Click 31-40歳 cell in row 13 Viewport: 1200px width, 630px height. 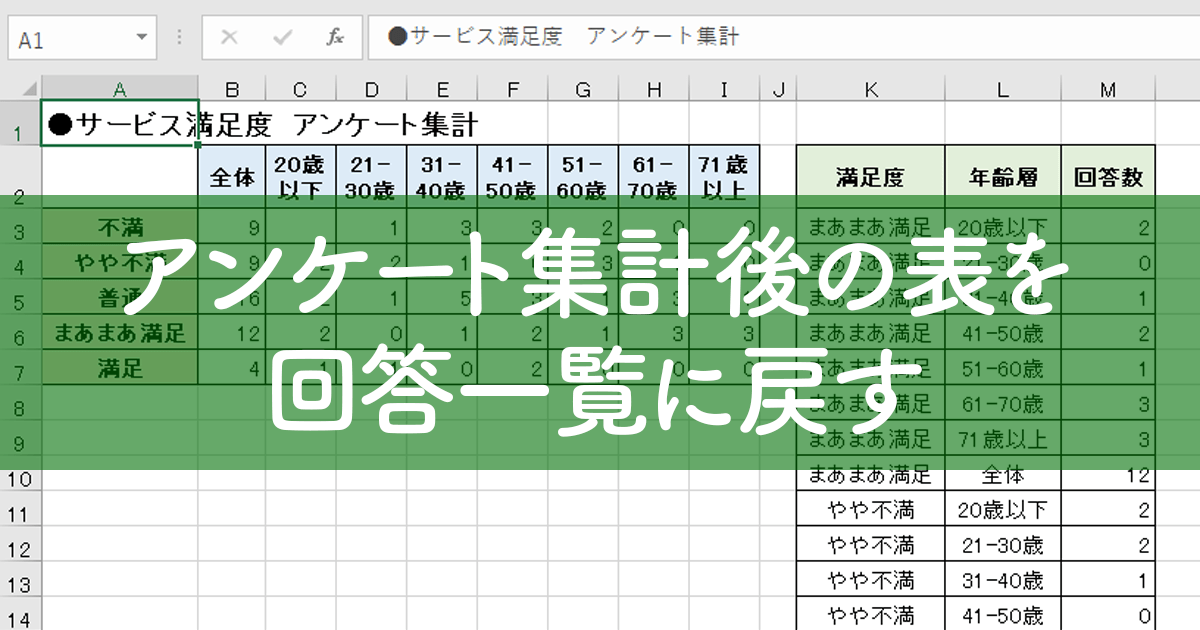point(1003,580)
